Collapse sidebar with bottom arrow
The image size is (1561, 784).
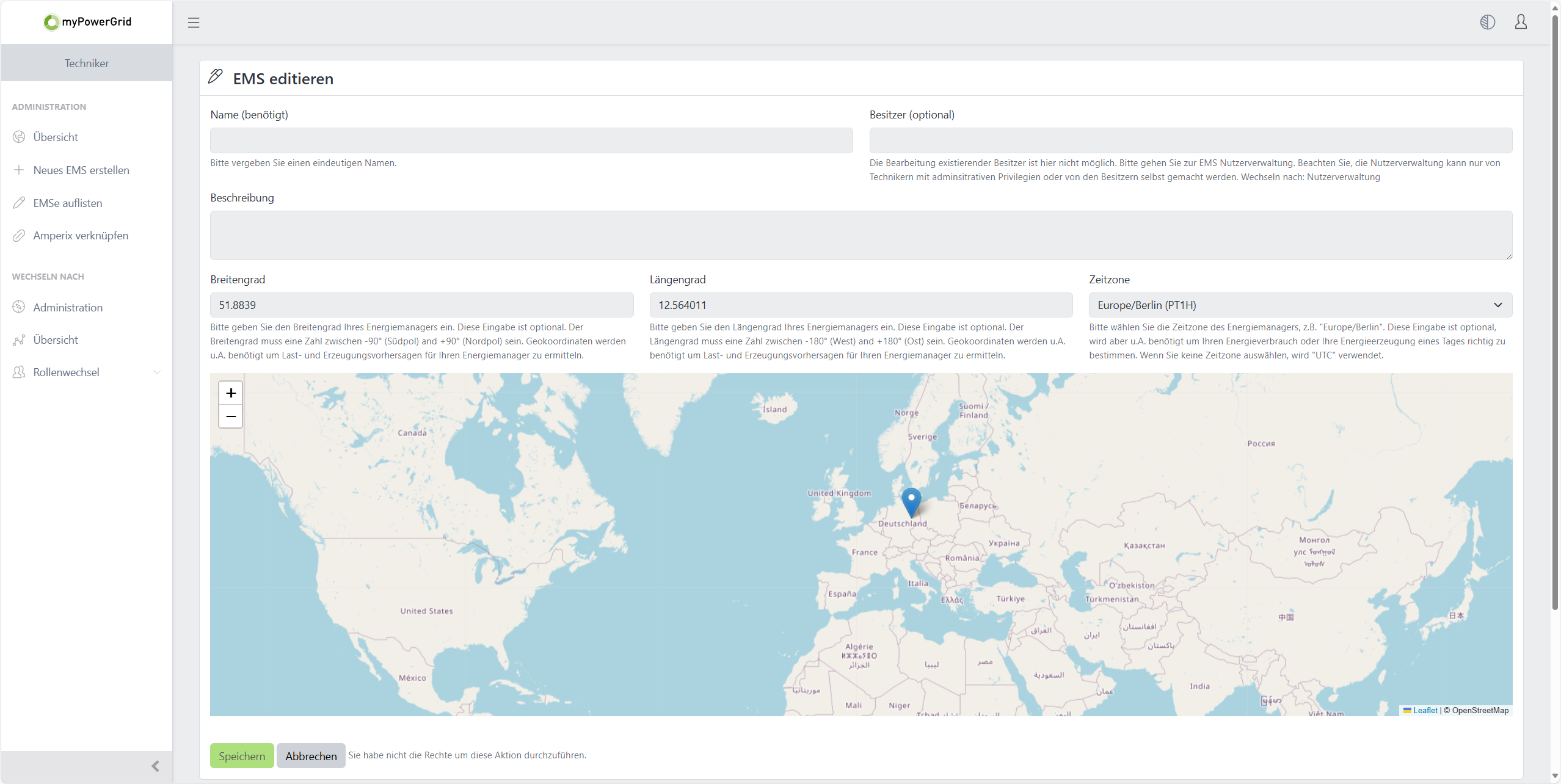155,766
